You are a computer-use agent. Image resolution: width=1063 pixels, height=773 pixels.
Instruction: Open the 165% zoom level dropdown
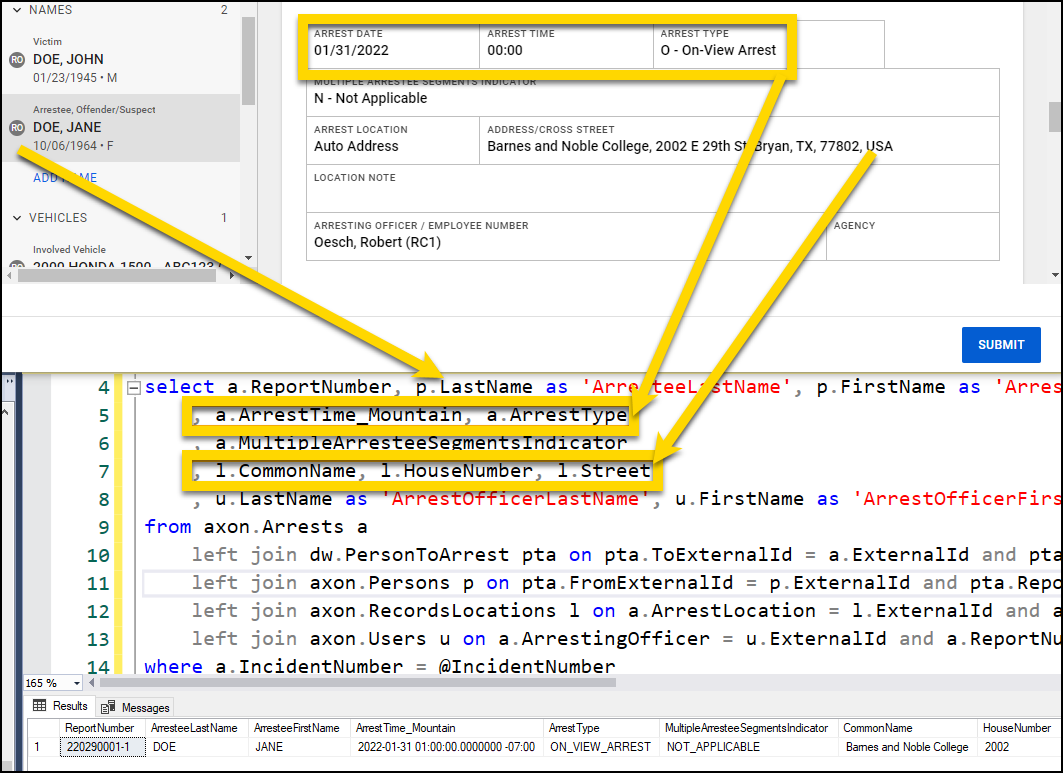tap(78, 683)
